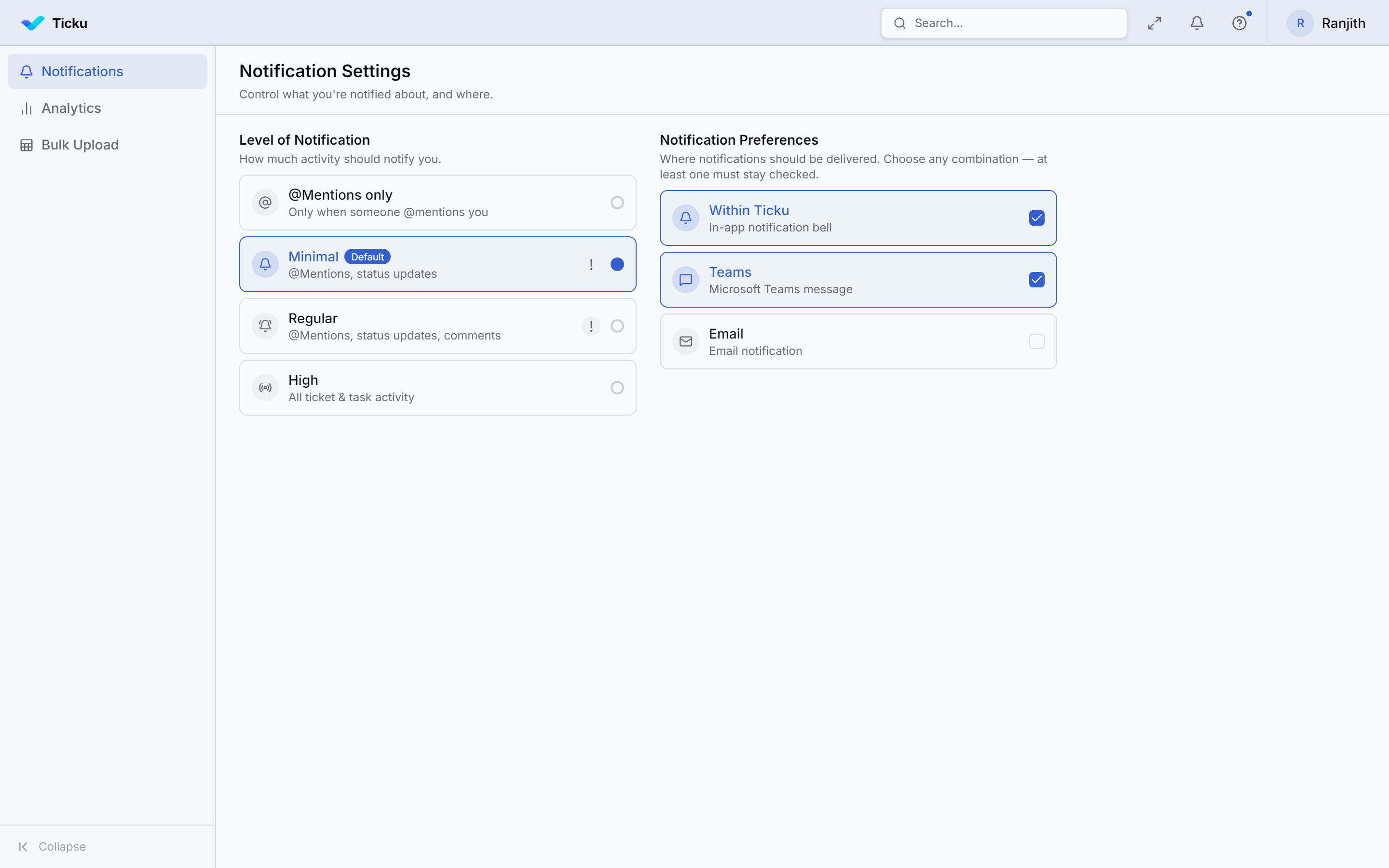Click the High level title
The image size is (1389, 868).
(x=303, y=380)
